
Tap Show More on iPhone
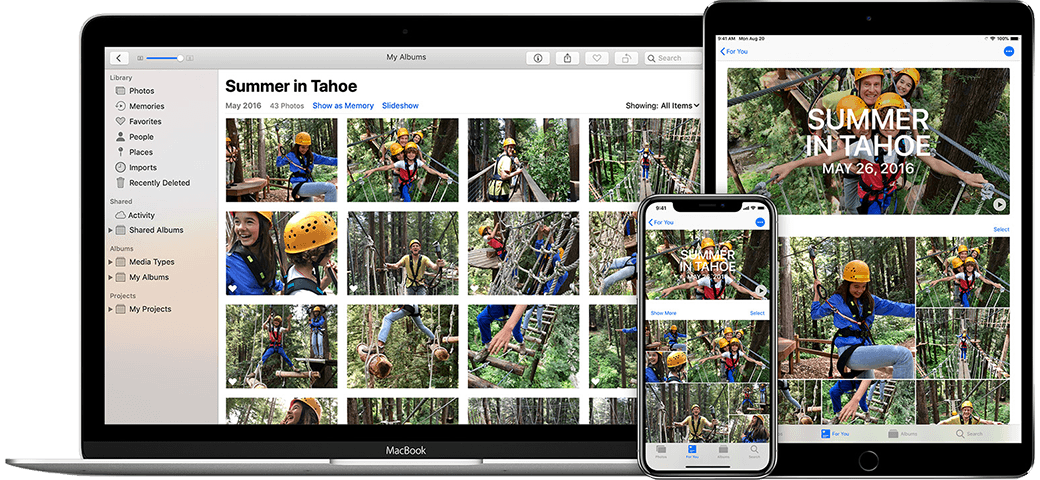(x=663, y=313)
